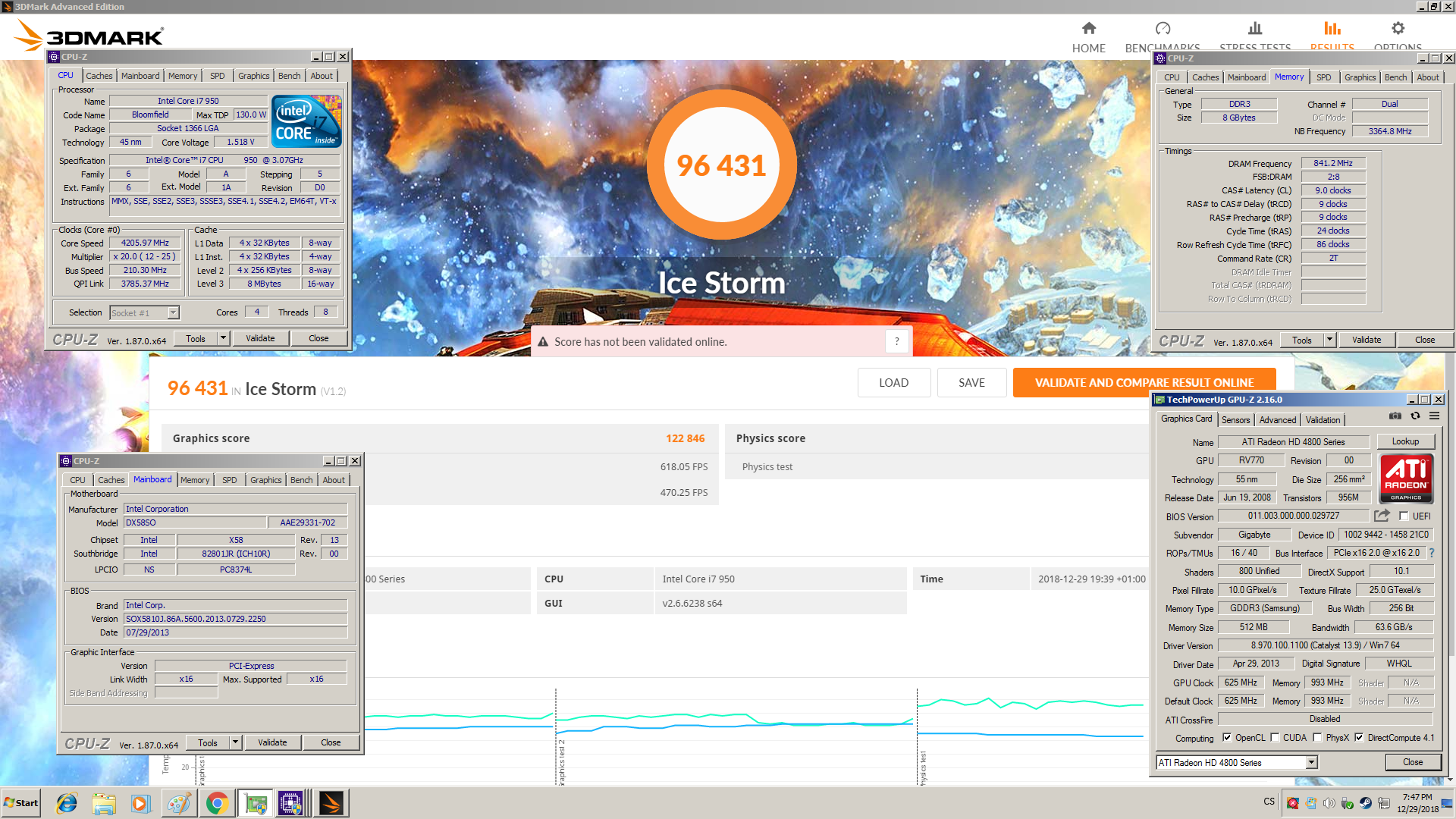
Task: Click the Core Speed value 4205.97 MHz
Action: coord(145,243)
